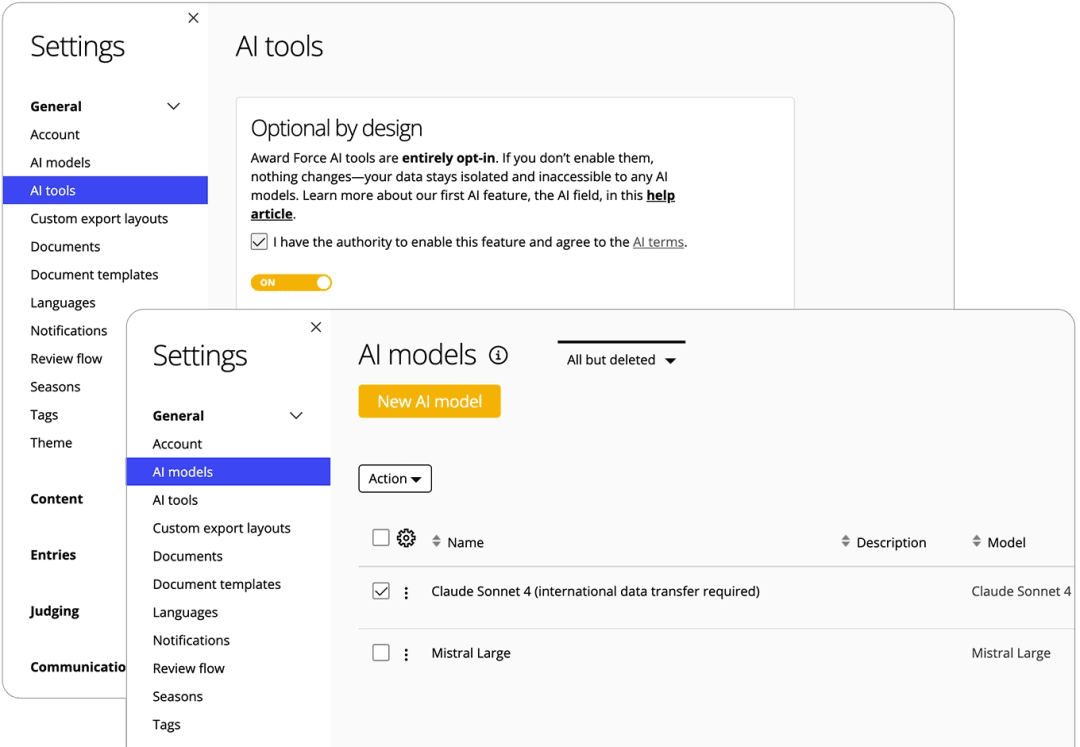Screen dimensions: 1080x747
Task: Toggle the authority agreement checkbox
Action: [x=259, y=242]
